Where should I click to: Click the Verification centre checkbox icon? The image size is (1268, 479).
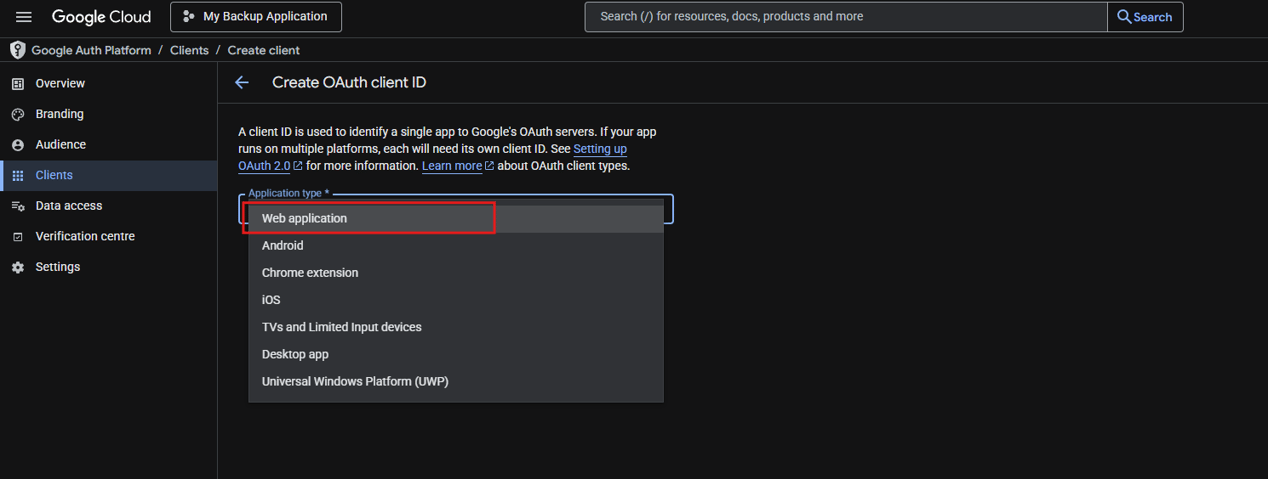[x=17, y=237]
